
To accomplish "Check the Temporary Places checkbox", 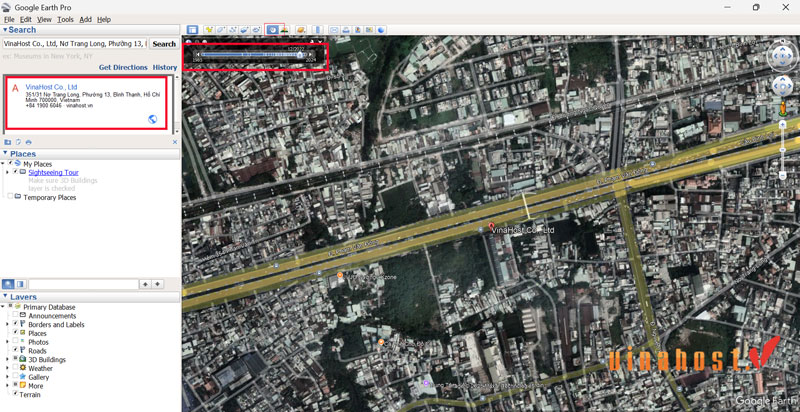I will tap(10, 197).
